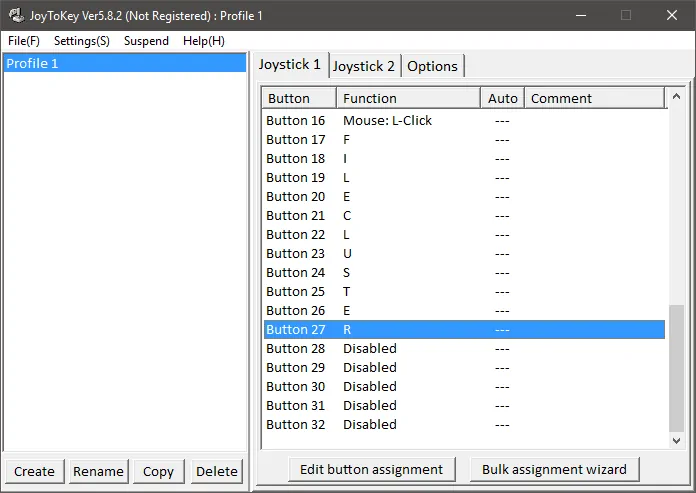Select Profile 1 in the profile list
This screenshot has height=493, width=696.
(124, 63)
